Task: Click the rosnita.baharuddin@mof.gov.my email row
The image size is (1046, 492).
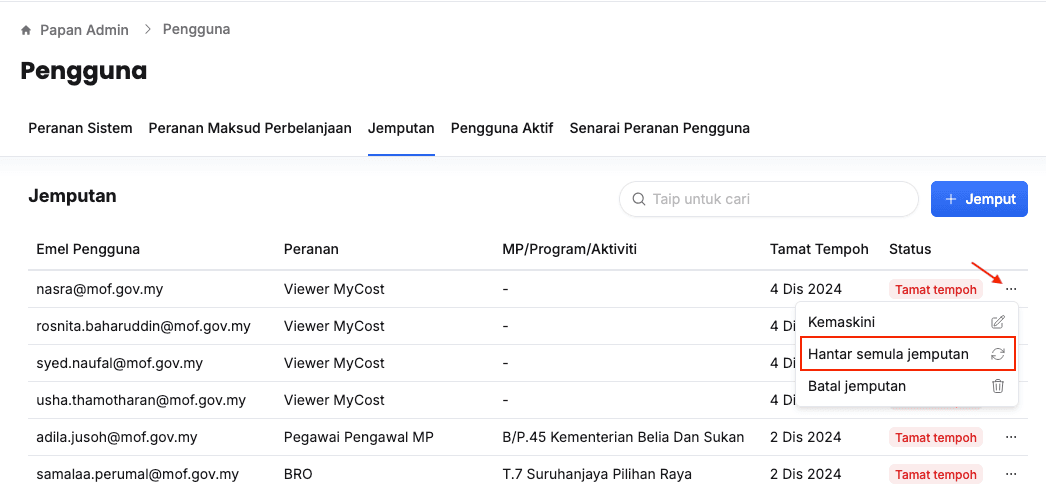Action: coord(143,326)
